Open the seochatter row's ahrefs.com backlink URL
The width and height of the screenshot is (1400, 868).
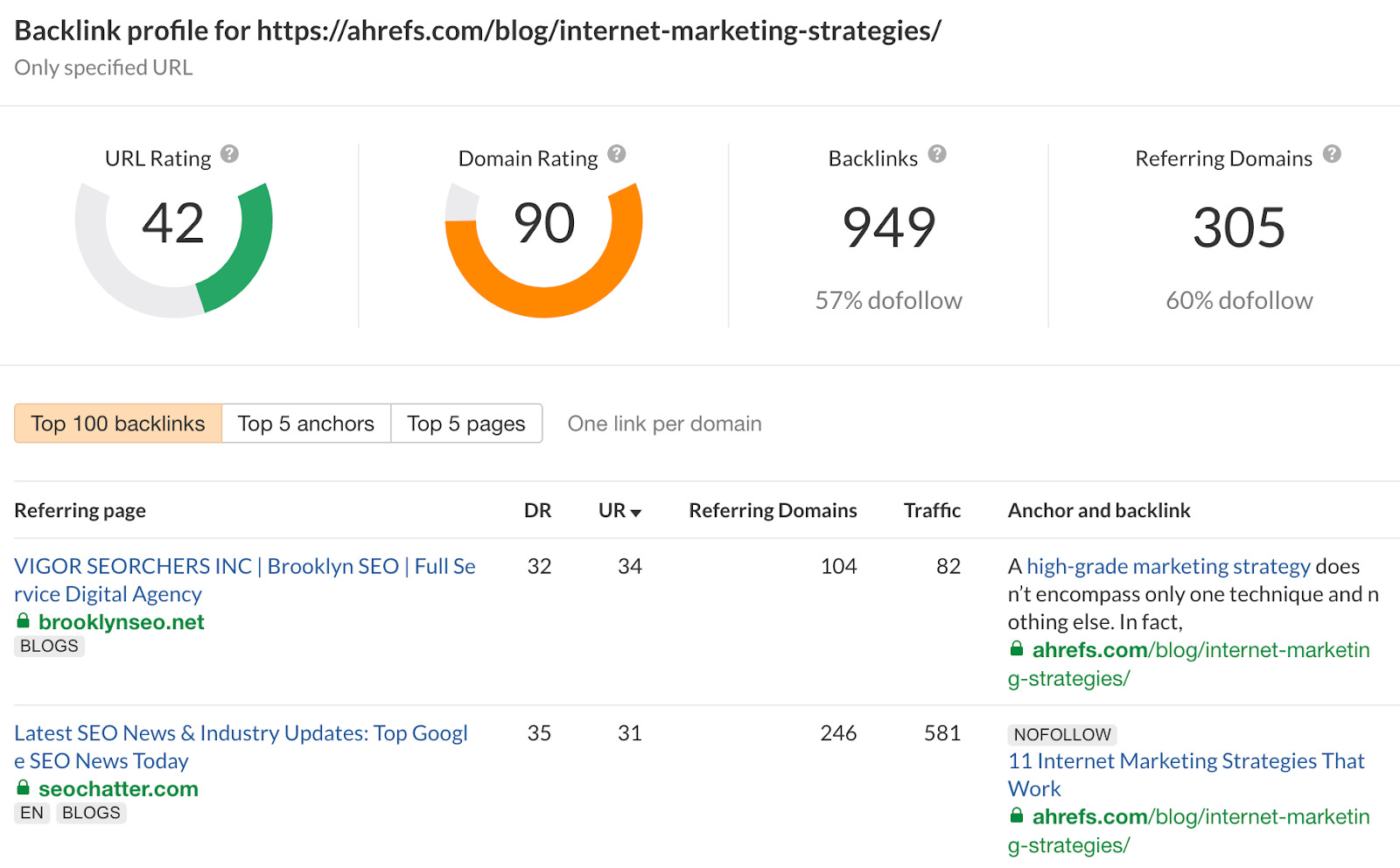click(1189, 830)
